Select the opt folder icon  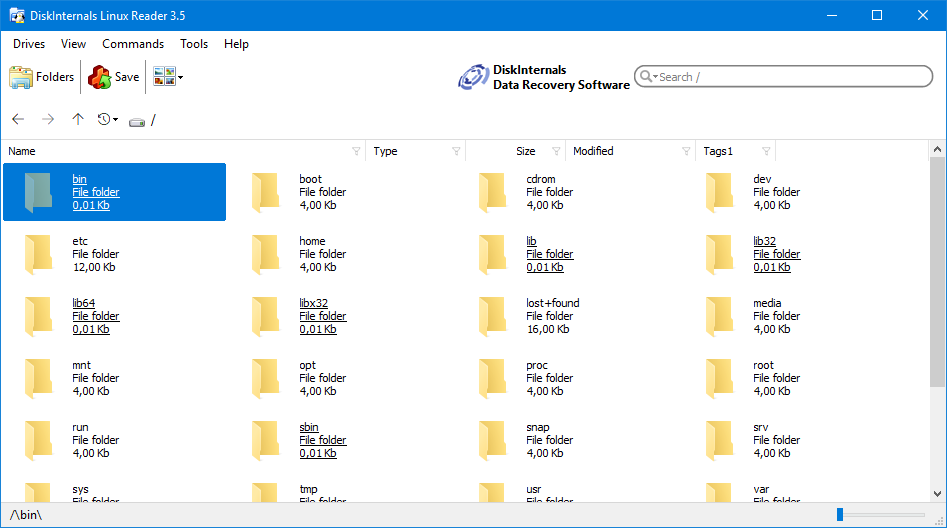(265, 379)
